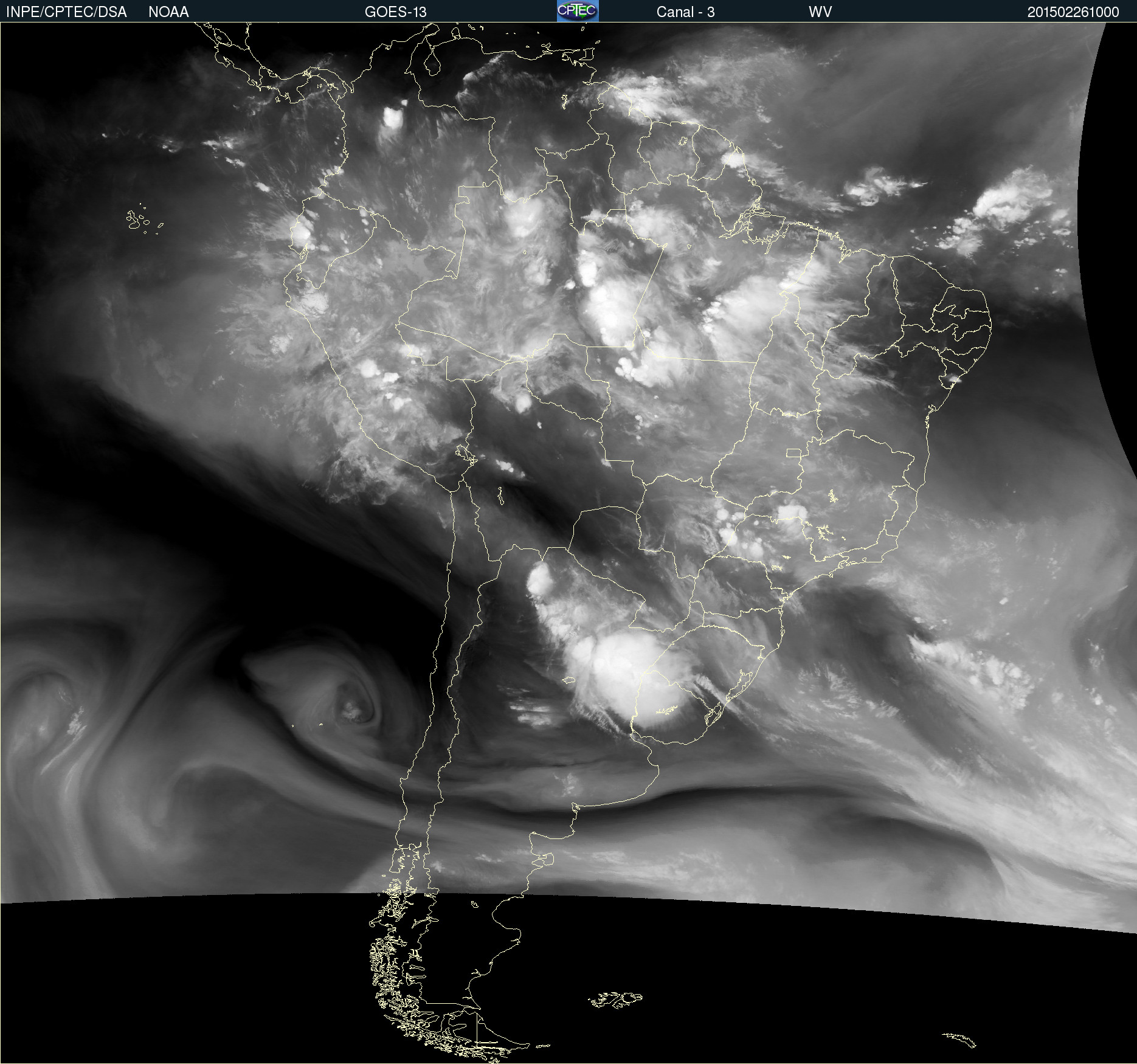Image resolution: width=1137 pixels, height=1064 pixels.
Task: Click the GOES-13 satellite label
Action: (396, 12)
